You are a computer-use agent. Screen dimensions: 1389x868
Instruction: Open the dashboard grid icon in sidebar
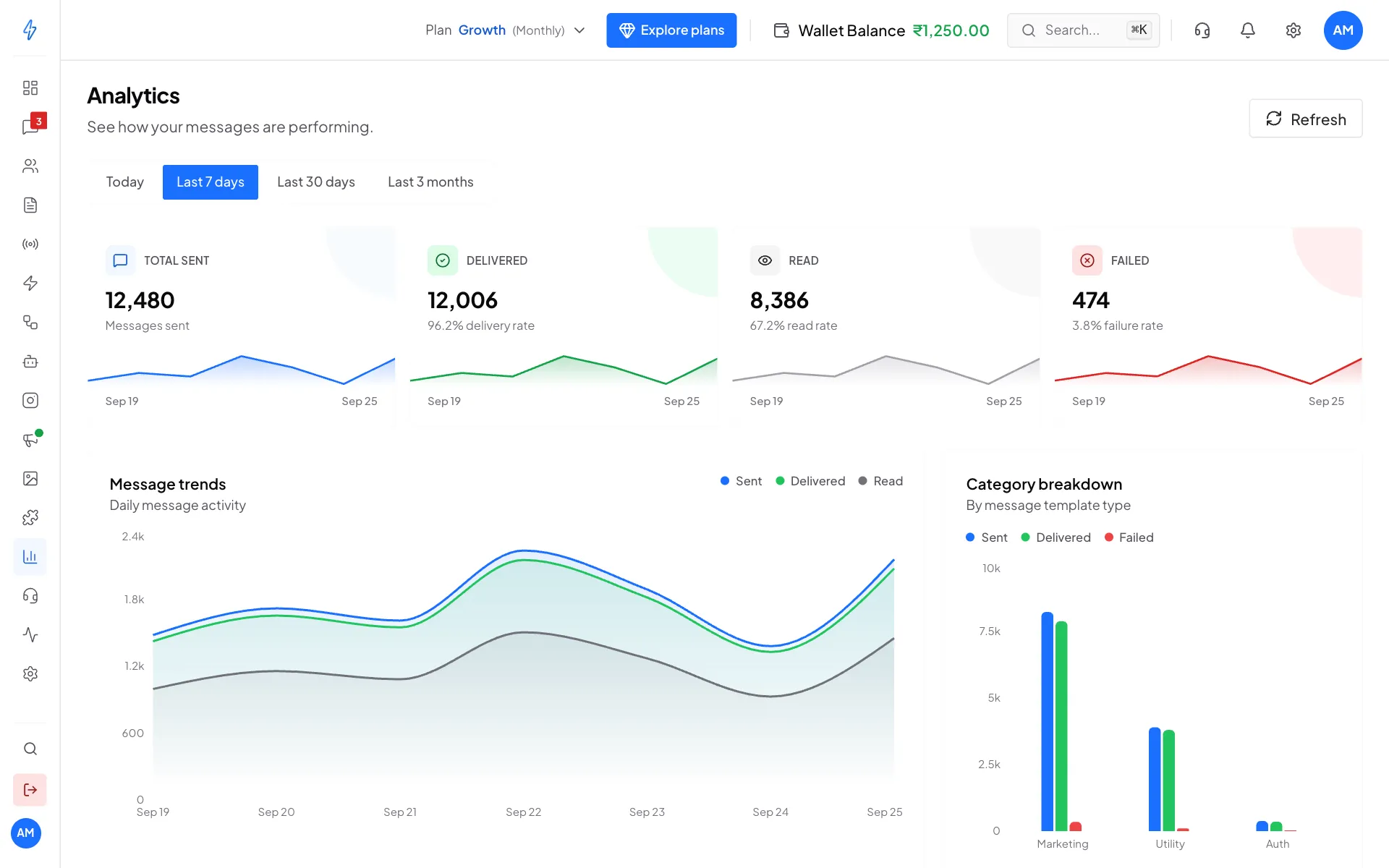[x=30, y=88]
